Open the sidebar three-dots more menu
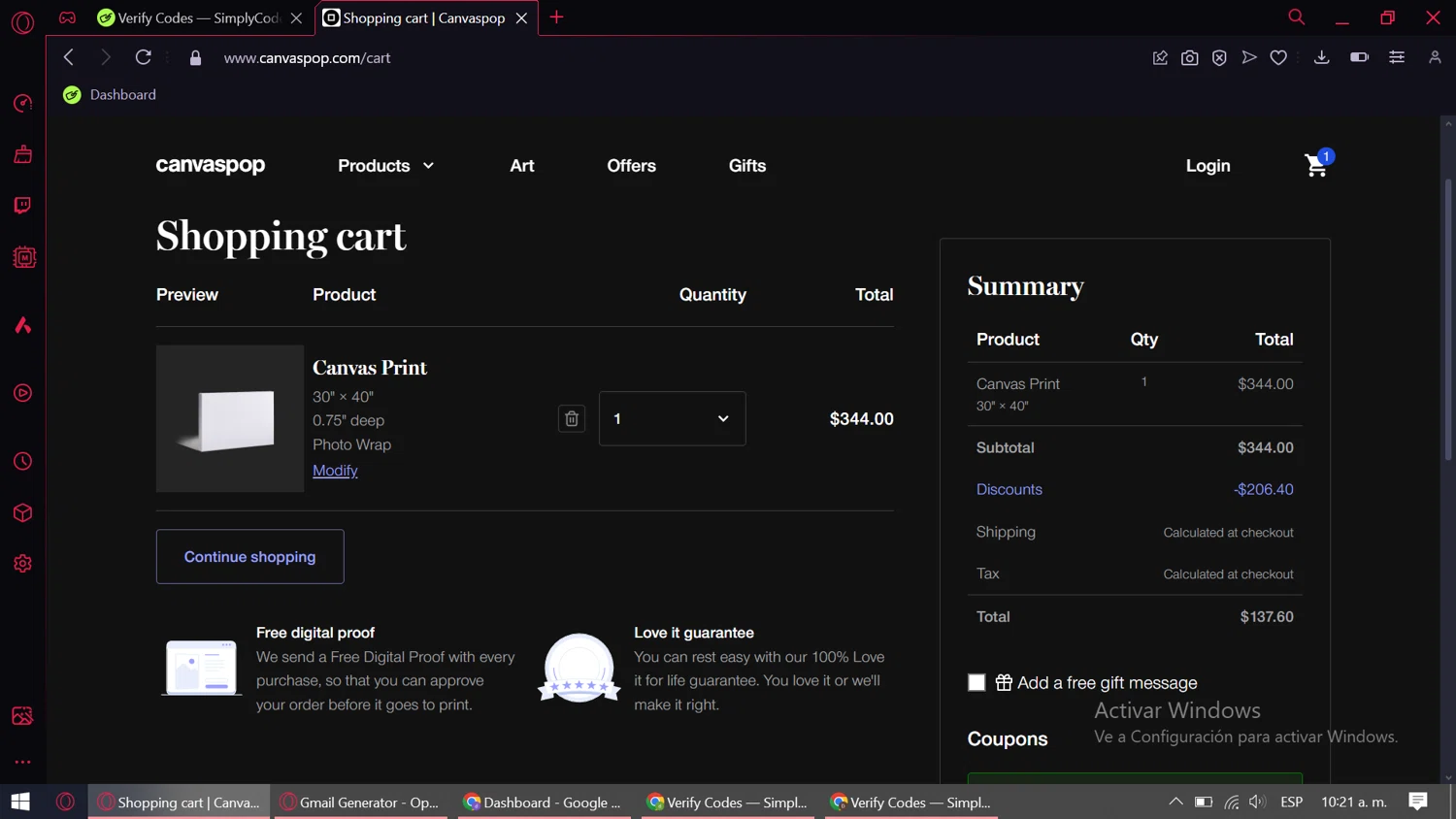 pos(22,762)
